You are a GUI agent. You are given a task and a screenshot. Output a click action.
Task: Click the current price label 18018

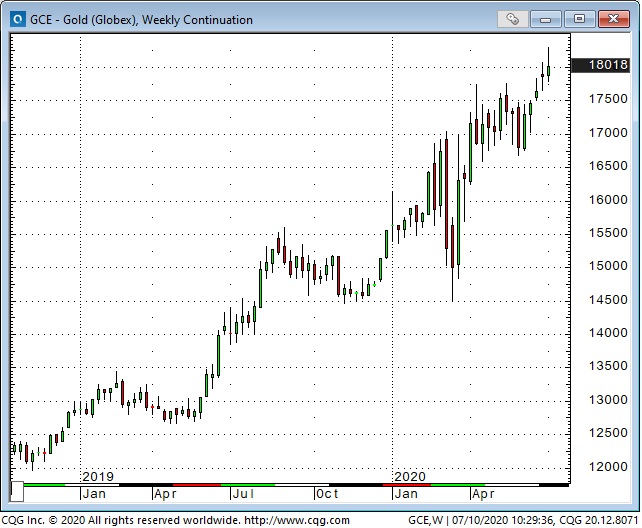(600, 65)
